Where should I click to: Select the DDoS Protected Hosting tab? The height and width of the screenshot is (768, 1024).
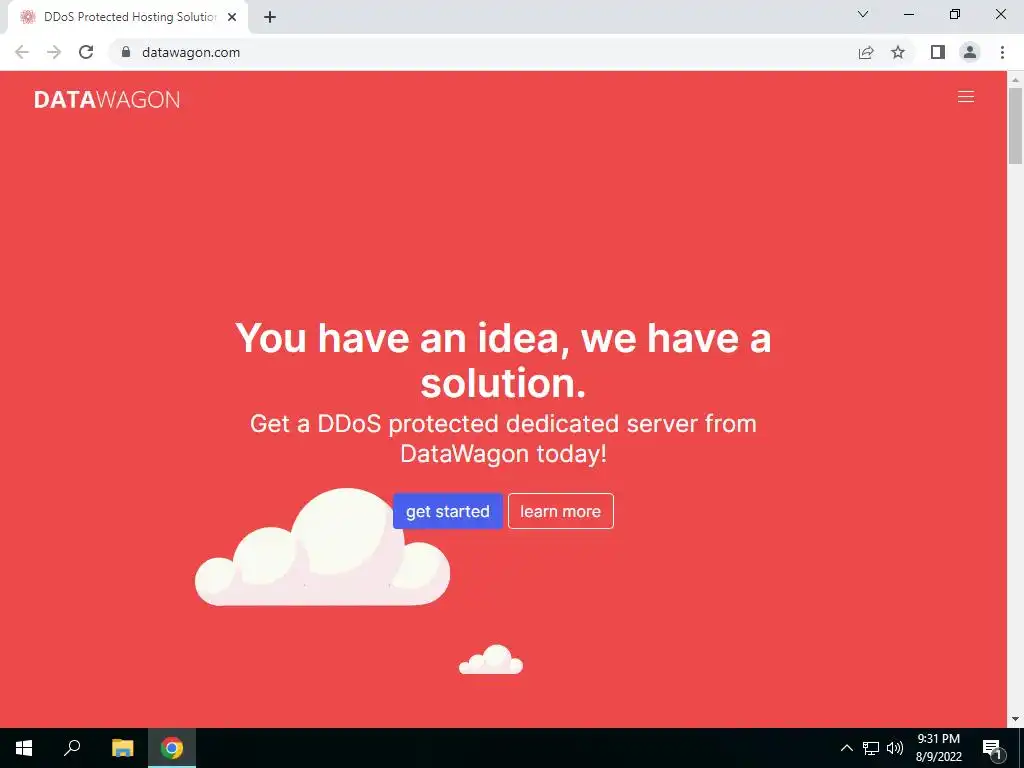coord(128,17)
